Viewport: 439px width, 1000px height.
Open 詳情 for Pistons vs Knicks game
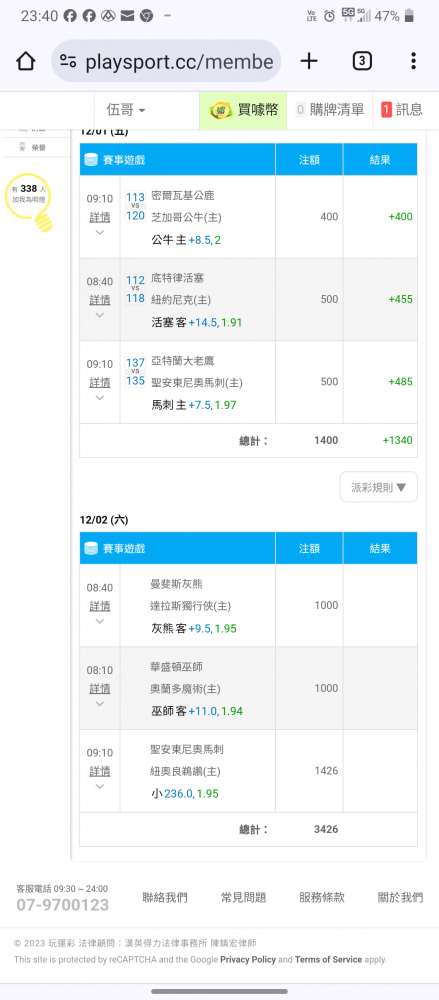[100, 300]
